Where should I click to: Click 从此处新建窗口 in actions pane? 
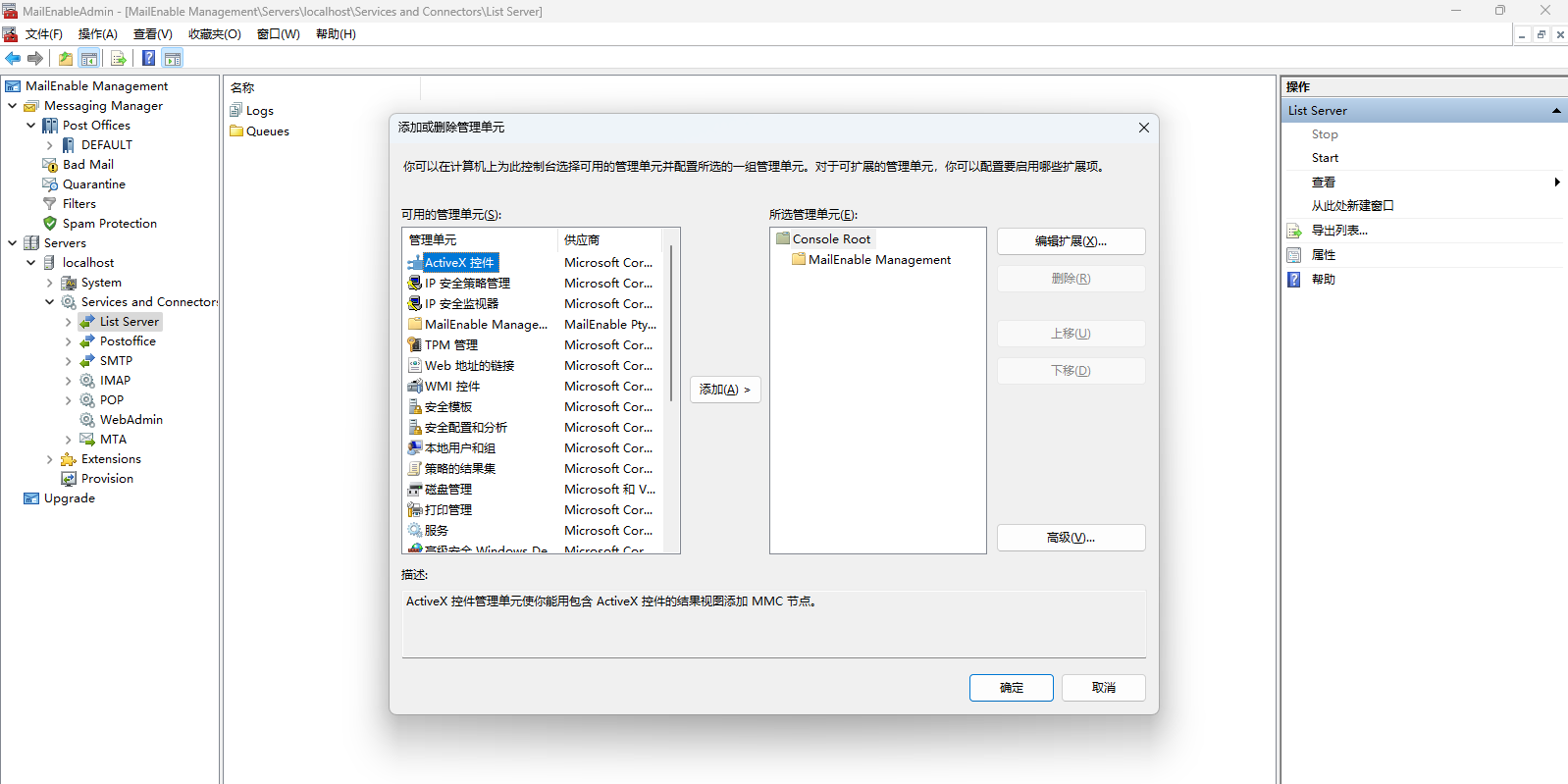(1352, 206)
